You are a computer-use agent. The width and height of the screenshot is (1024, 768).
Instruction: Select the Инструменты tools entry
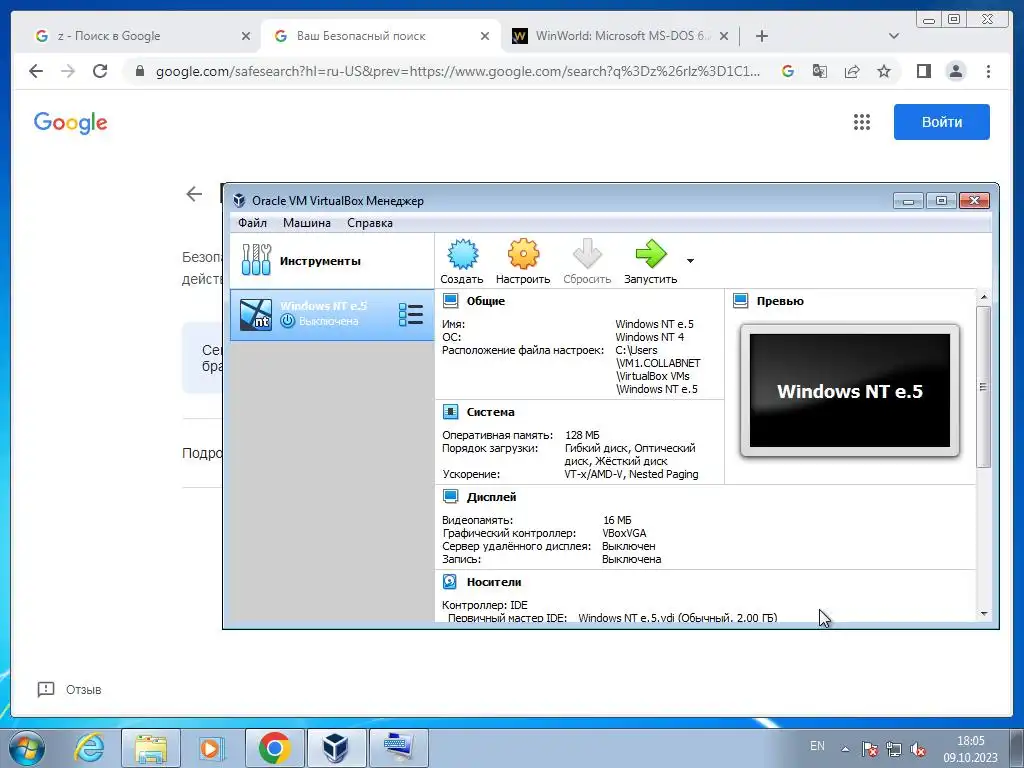(x=332, y=261)
